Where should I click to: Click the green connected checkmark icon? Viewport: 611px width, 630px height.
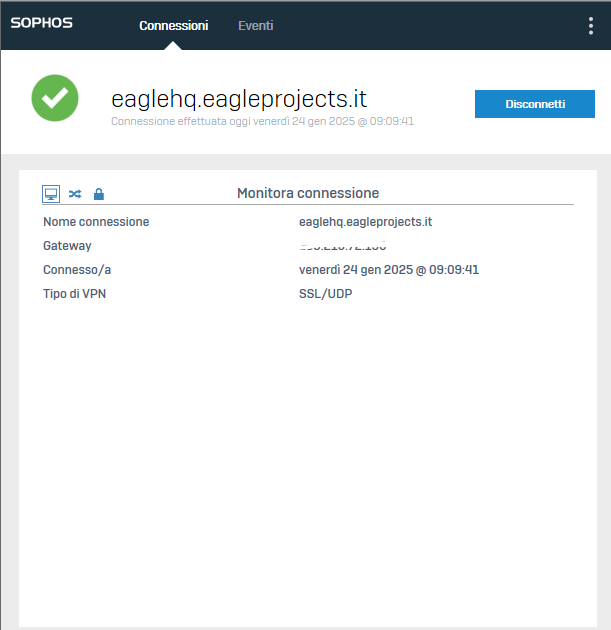[x=55, y=98]
